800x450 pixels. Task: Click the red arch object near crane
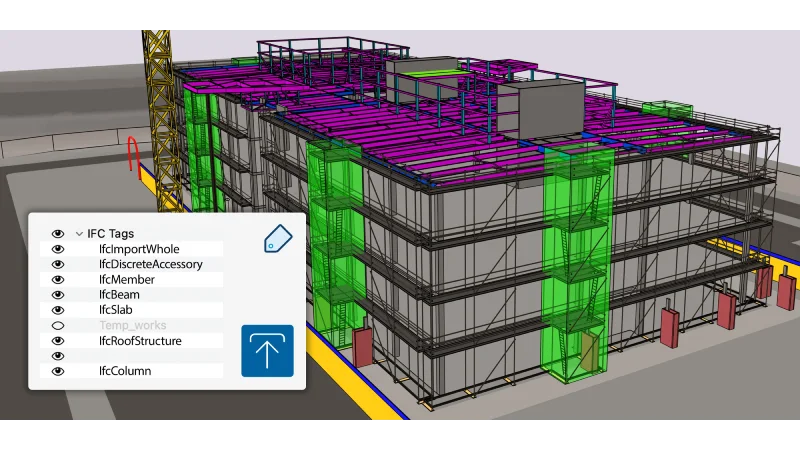133,158
